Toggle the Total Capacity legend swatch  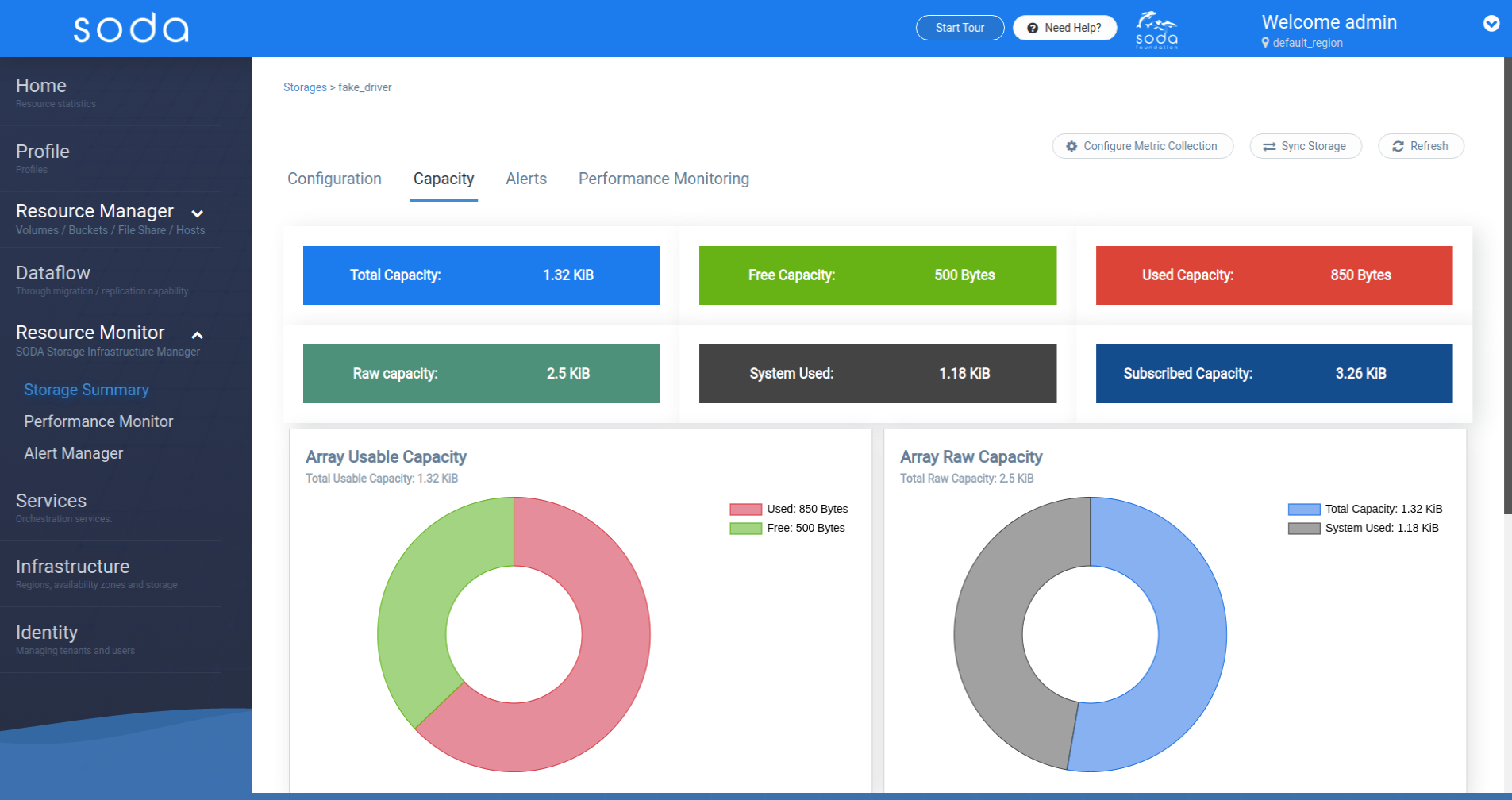(1303, 509)
